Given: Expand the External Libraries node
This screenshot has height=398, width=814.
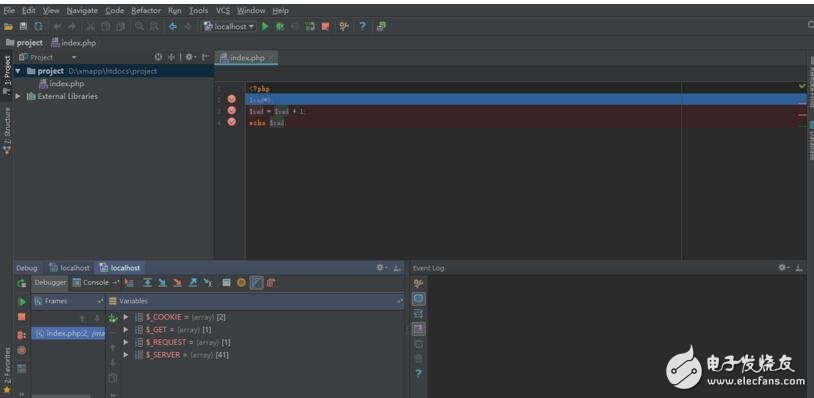Looking at the screenshot, I should click(18, 97).
